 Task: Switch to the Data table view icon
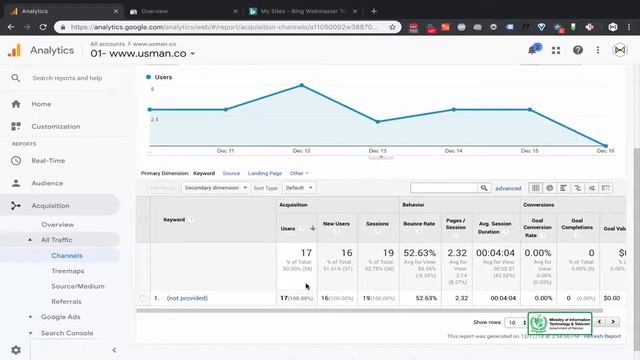[x=536, y=188]
